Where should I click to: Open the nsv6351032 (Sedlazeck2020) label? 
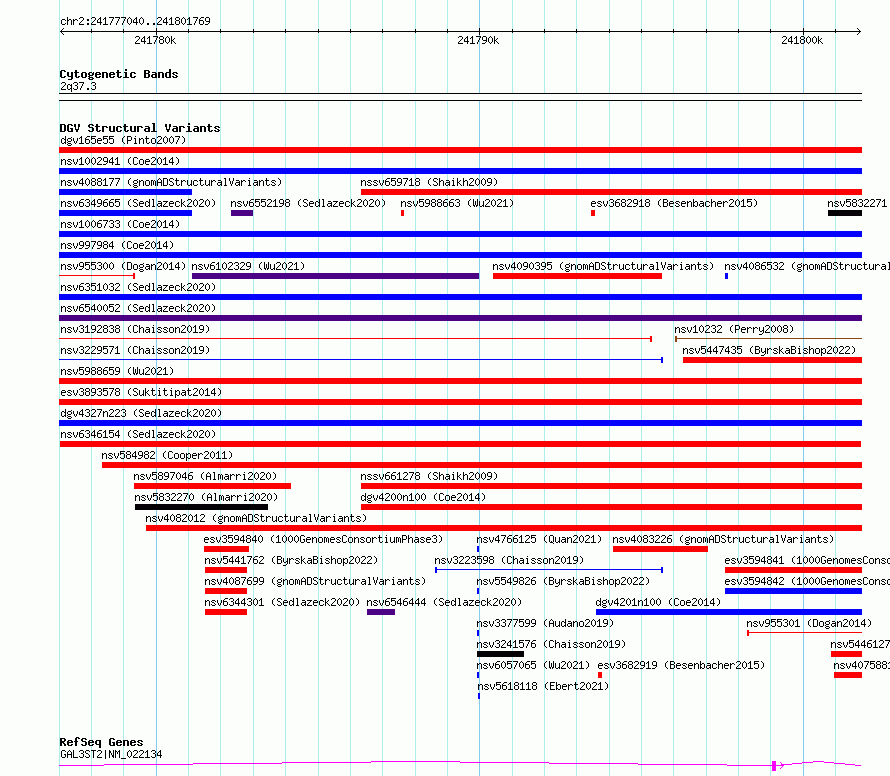click(x=138, y=287)
